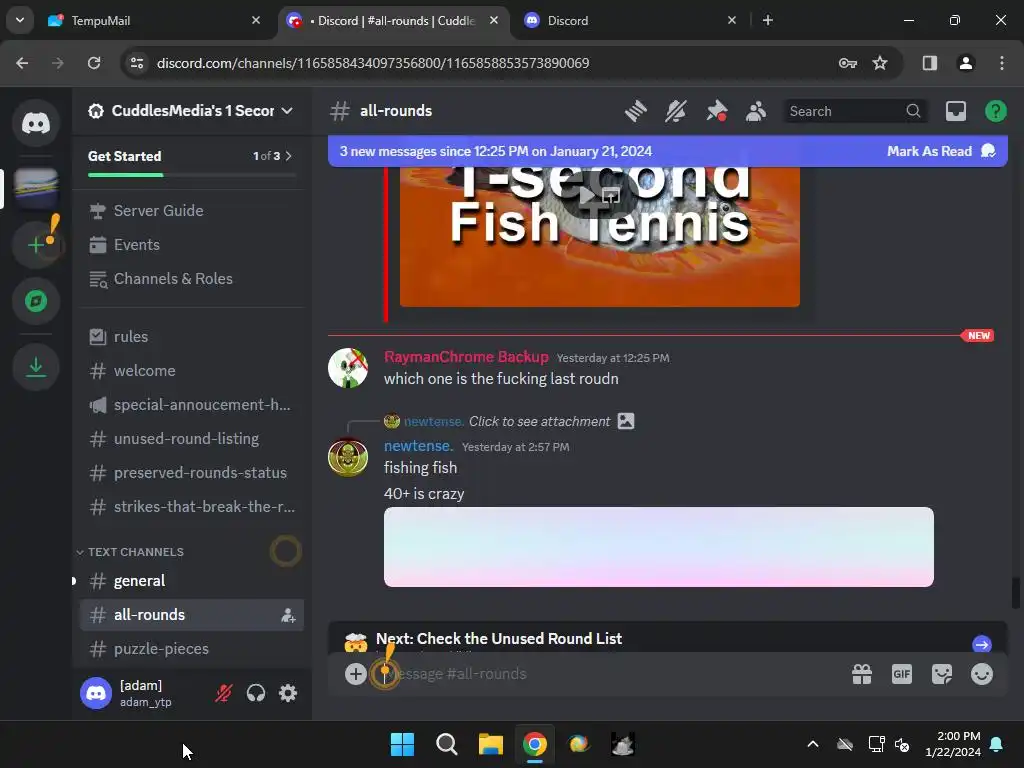Open taskbar clock showing 2:00 PM

pos(953,744)
